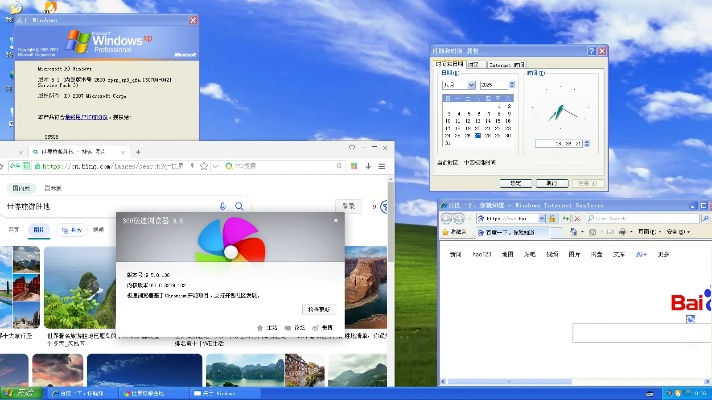Viewport: 712px width, 400px height.
Task: Select day 15 in the calendar
Action: (498, 121)
